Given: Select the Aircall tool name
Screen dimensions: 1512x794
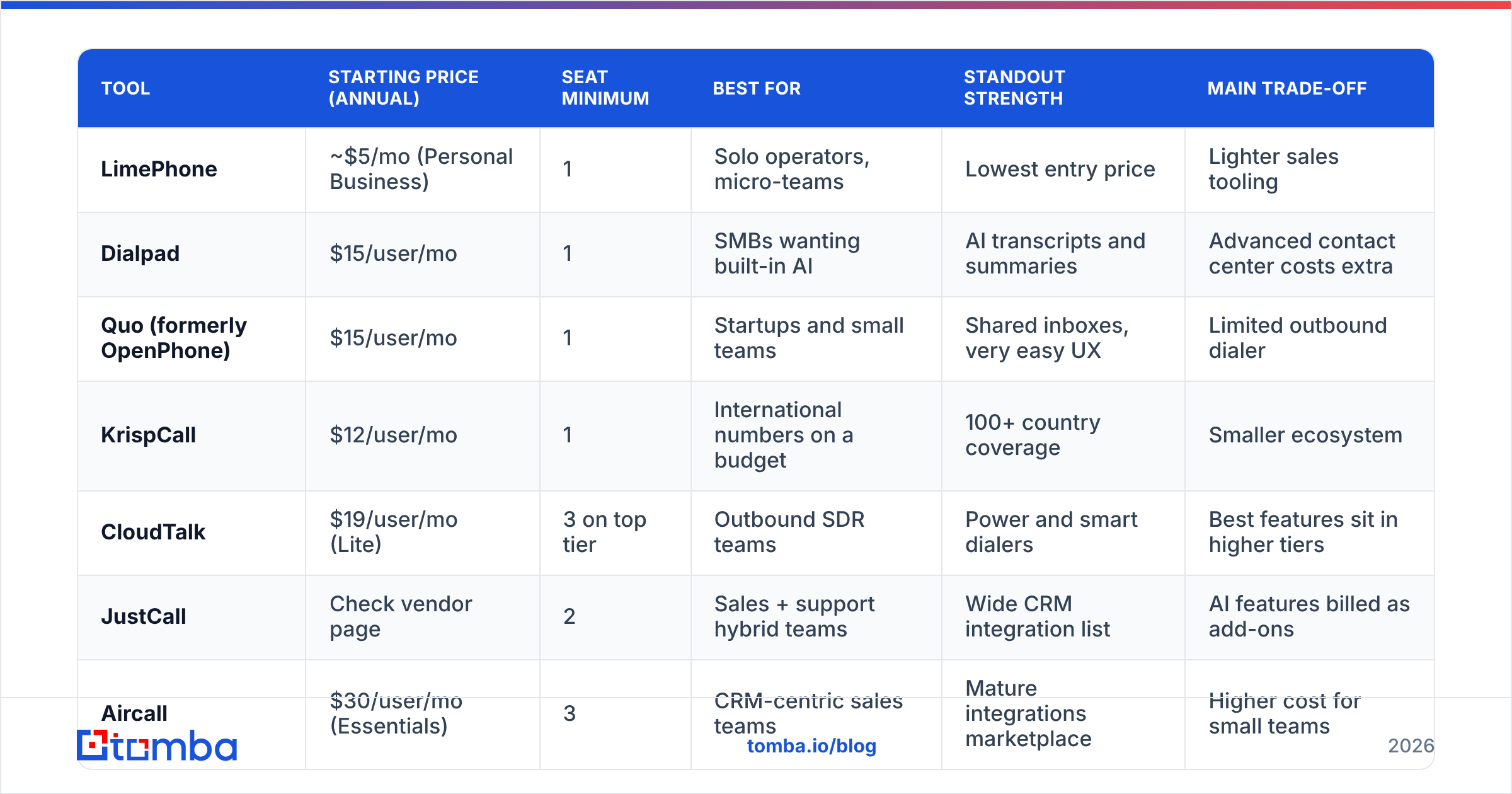Looking at the screenshot, I should [x=134, y=713].
